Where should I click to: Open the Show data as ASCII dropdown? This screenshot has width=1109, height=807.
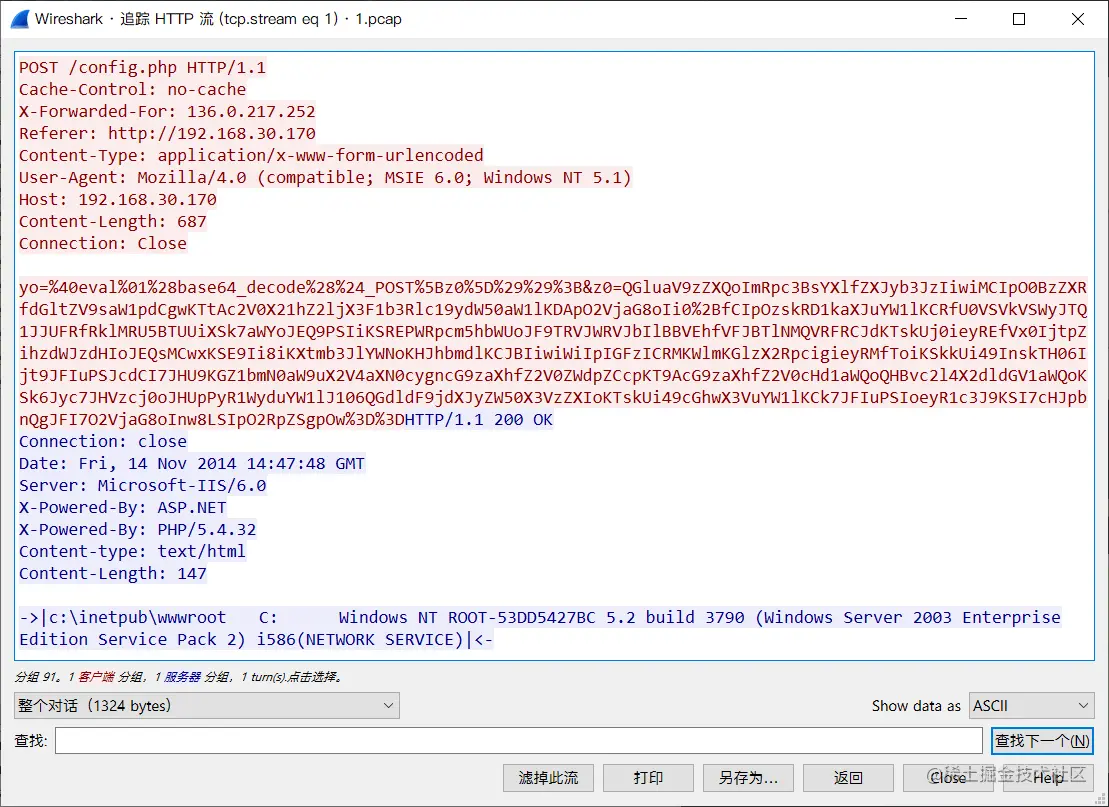1031,705
